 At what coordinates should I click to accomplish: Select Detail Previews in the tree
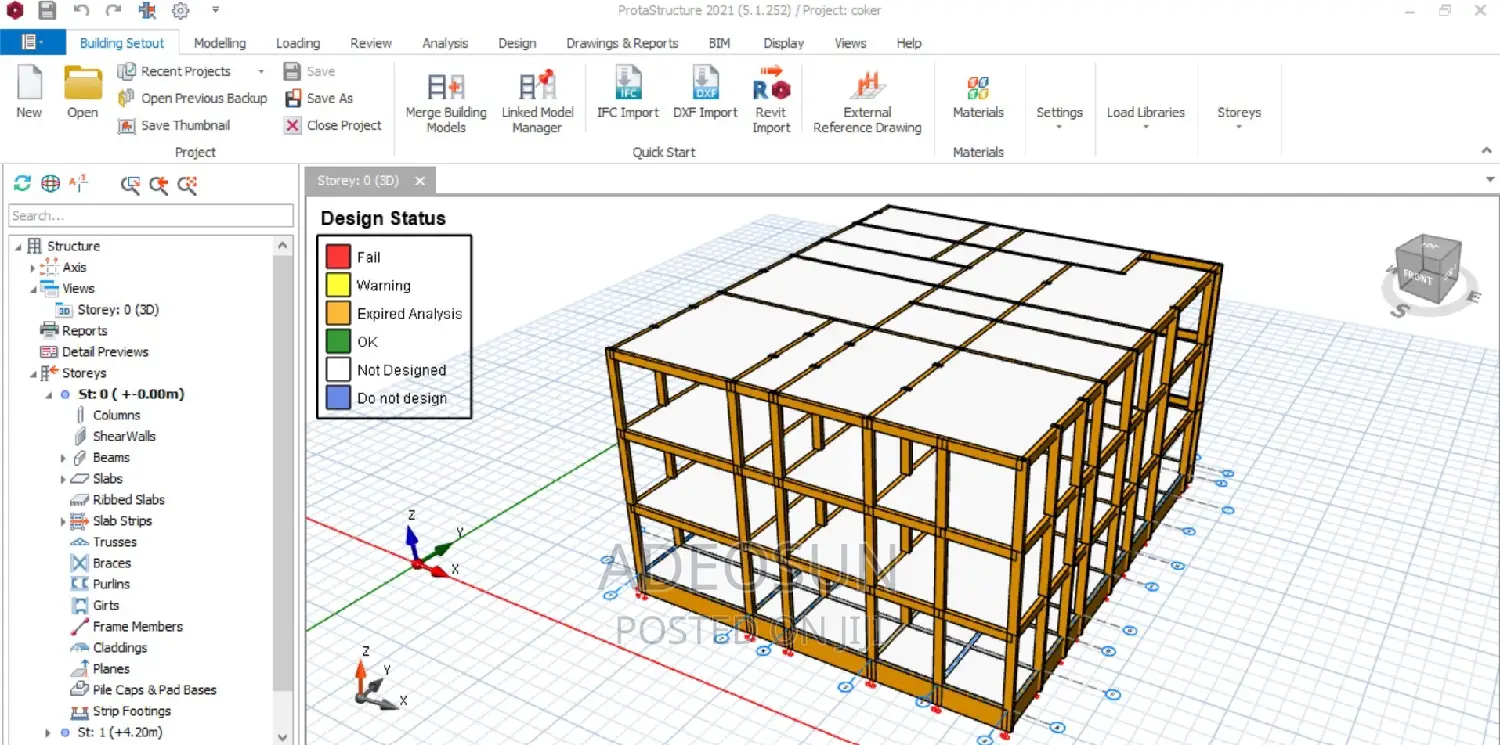tap(105, 352)
